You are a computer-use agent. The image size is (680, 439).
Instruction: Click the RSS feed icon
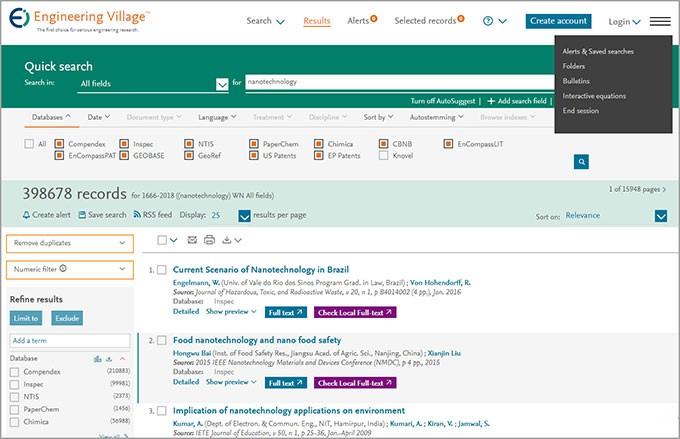tap(137, 214)
